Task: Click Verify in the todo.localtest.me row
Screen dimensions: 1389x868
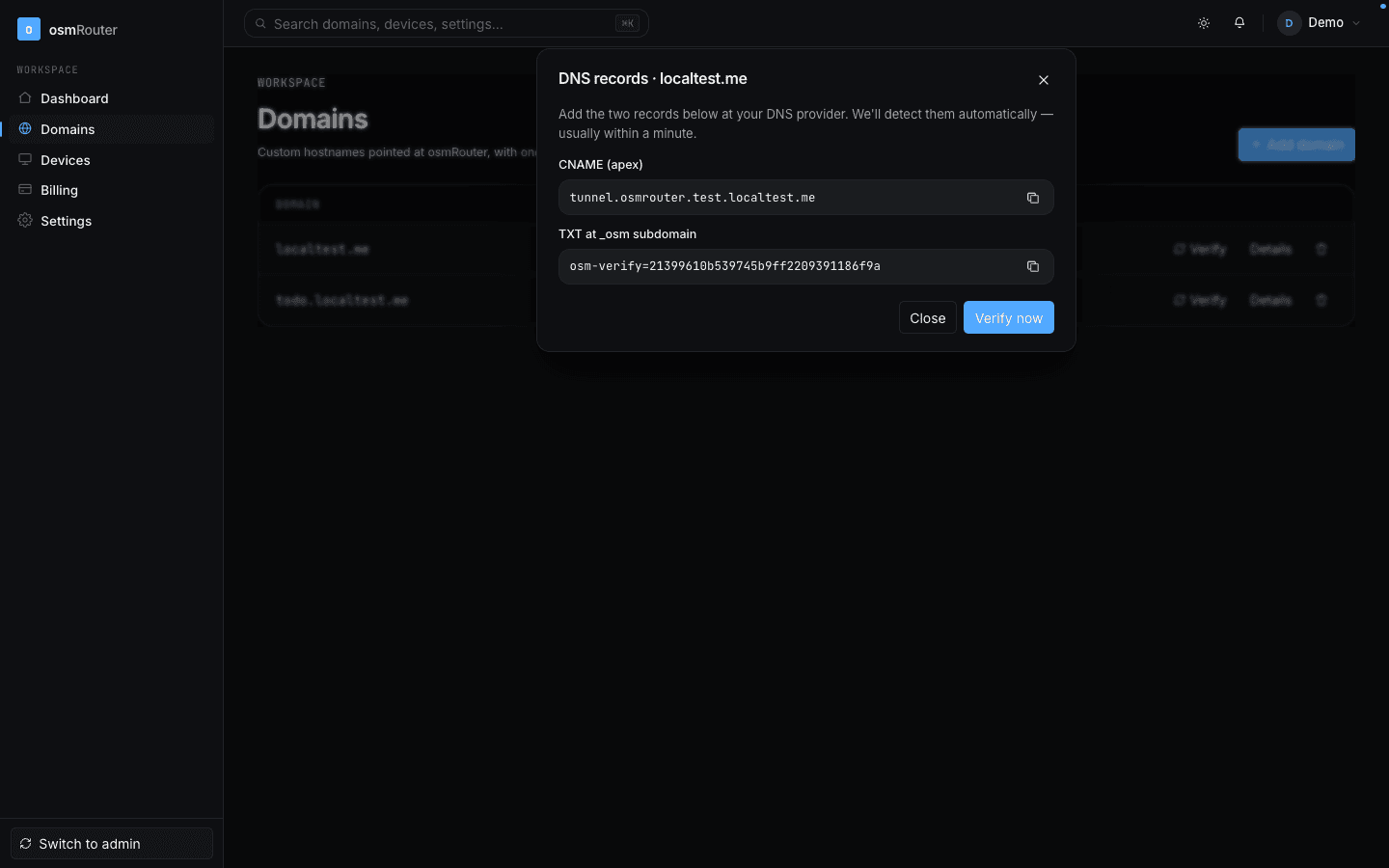Action: 1200,300
